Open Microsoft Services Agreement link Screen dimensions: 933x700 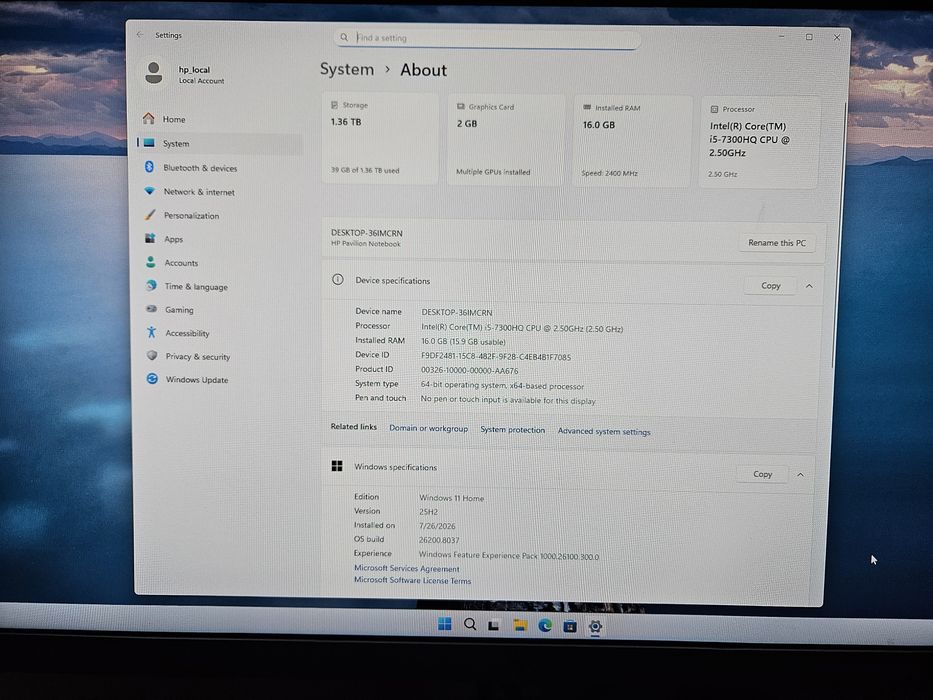coord(406,568)
